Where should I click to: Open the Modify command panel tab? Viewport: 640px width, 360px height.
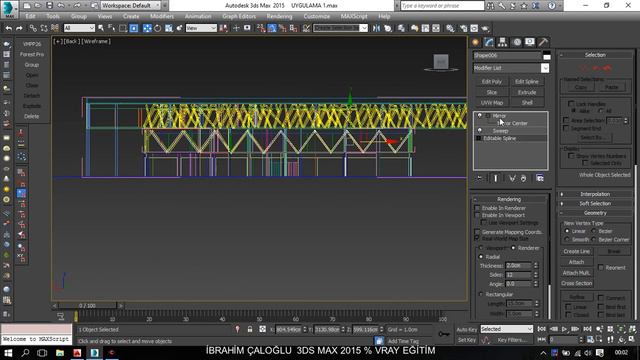pyautogui.click(x=489, y=42)
